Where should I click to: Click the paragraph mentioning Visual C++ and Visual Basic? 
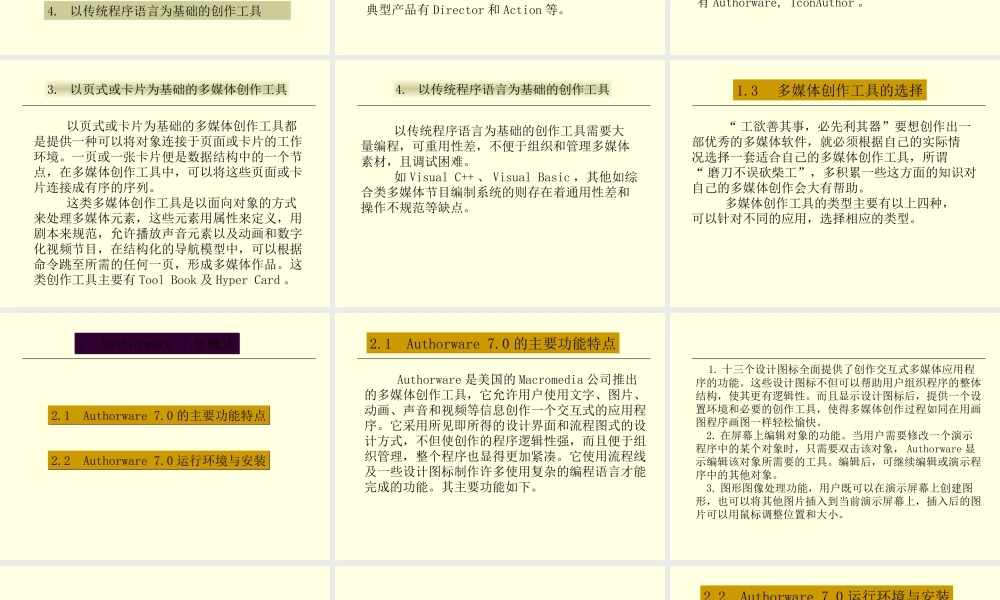tap(499, 192)
